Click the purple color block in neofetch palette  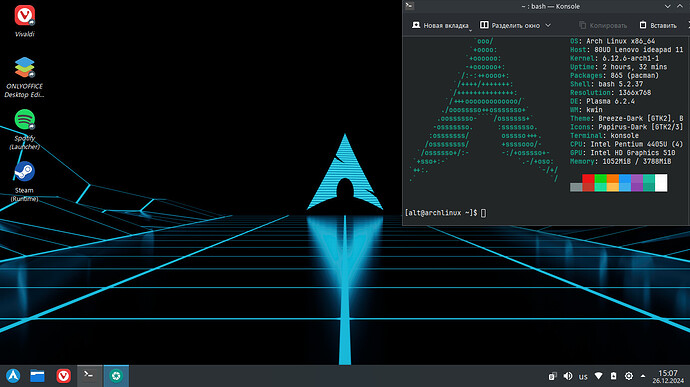click(637, 183)
